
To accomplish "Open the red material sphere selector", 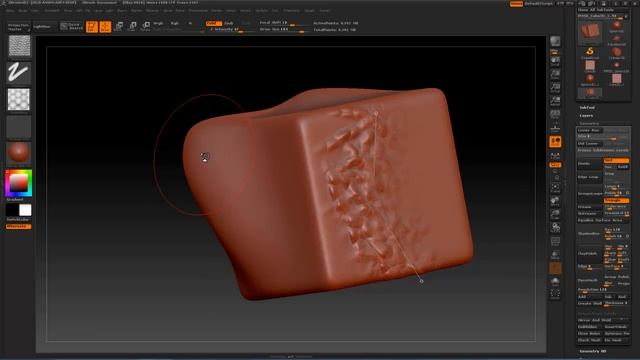I will pyautogui.click(x=19, y=153).
